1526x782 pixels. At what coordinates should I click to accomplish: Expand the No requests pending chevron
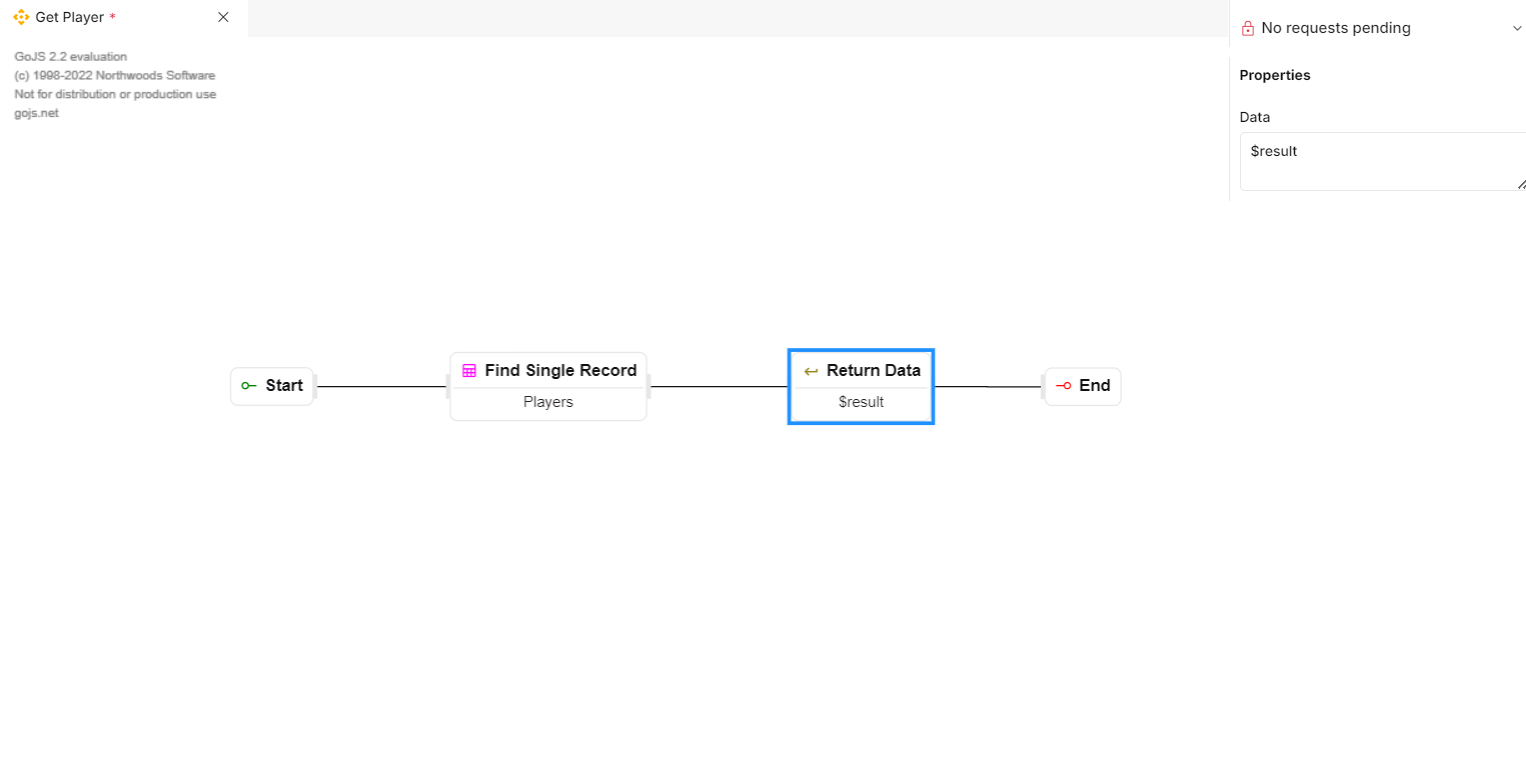(x=1516, y=29)
